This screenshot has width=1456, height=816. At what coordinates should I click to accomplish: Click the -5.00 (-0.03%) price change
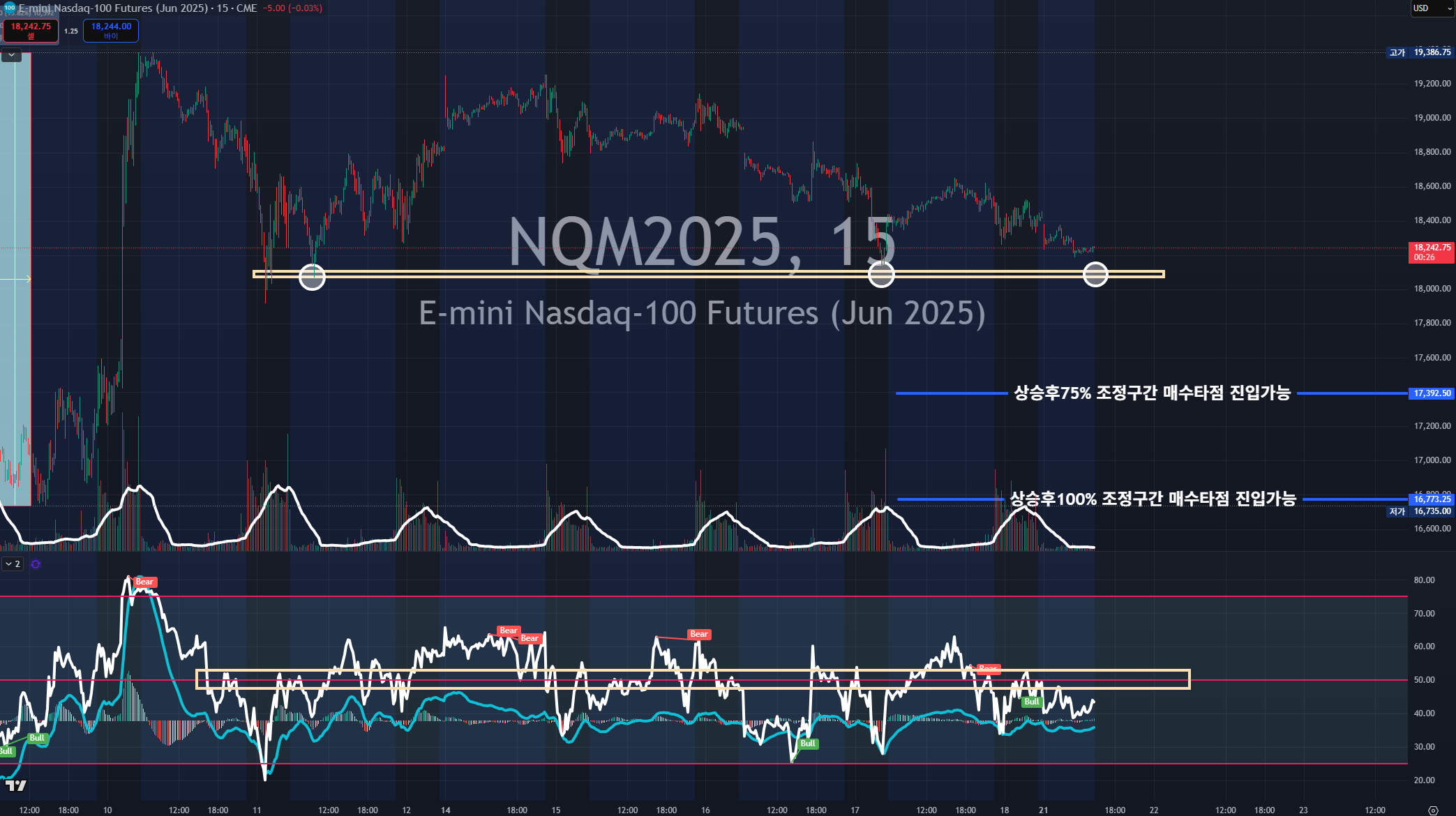tap(292, 8)
